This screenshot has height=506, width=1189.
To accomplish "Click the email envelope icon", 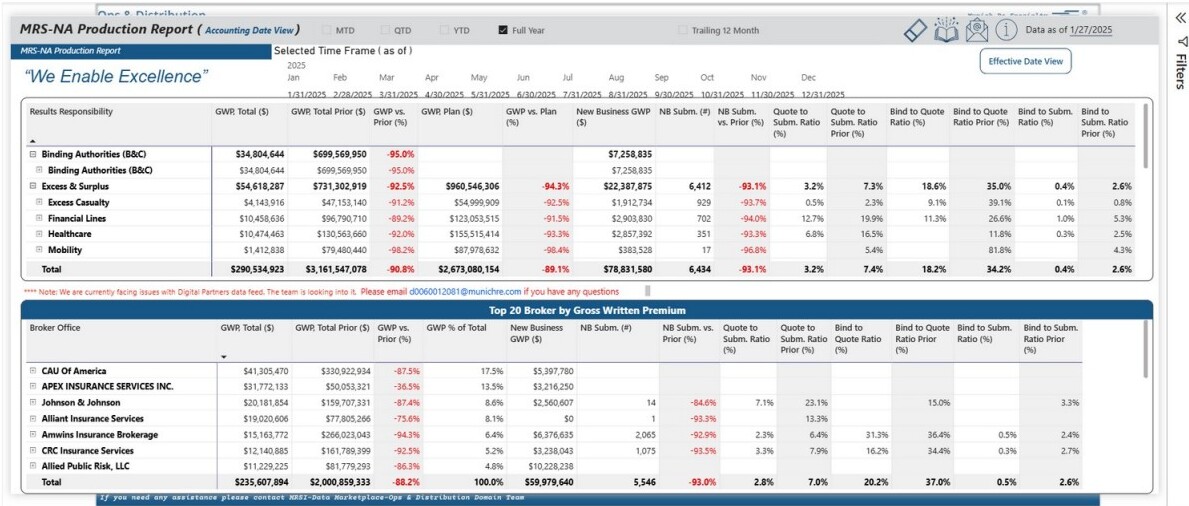I will [x=978, y=30].
